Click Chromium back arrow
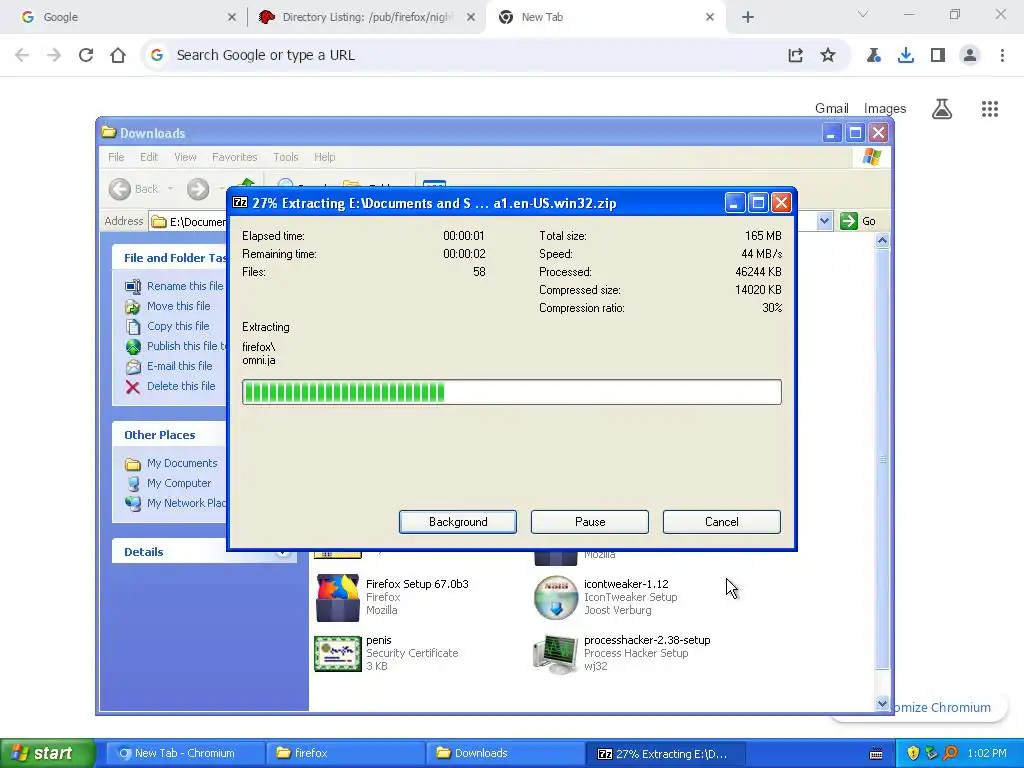The image size is (1024, 768). (x=22, y=55)
